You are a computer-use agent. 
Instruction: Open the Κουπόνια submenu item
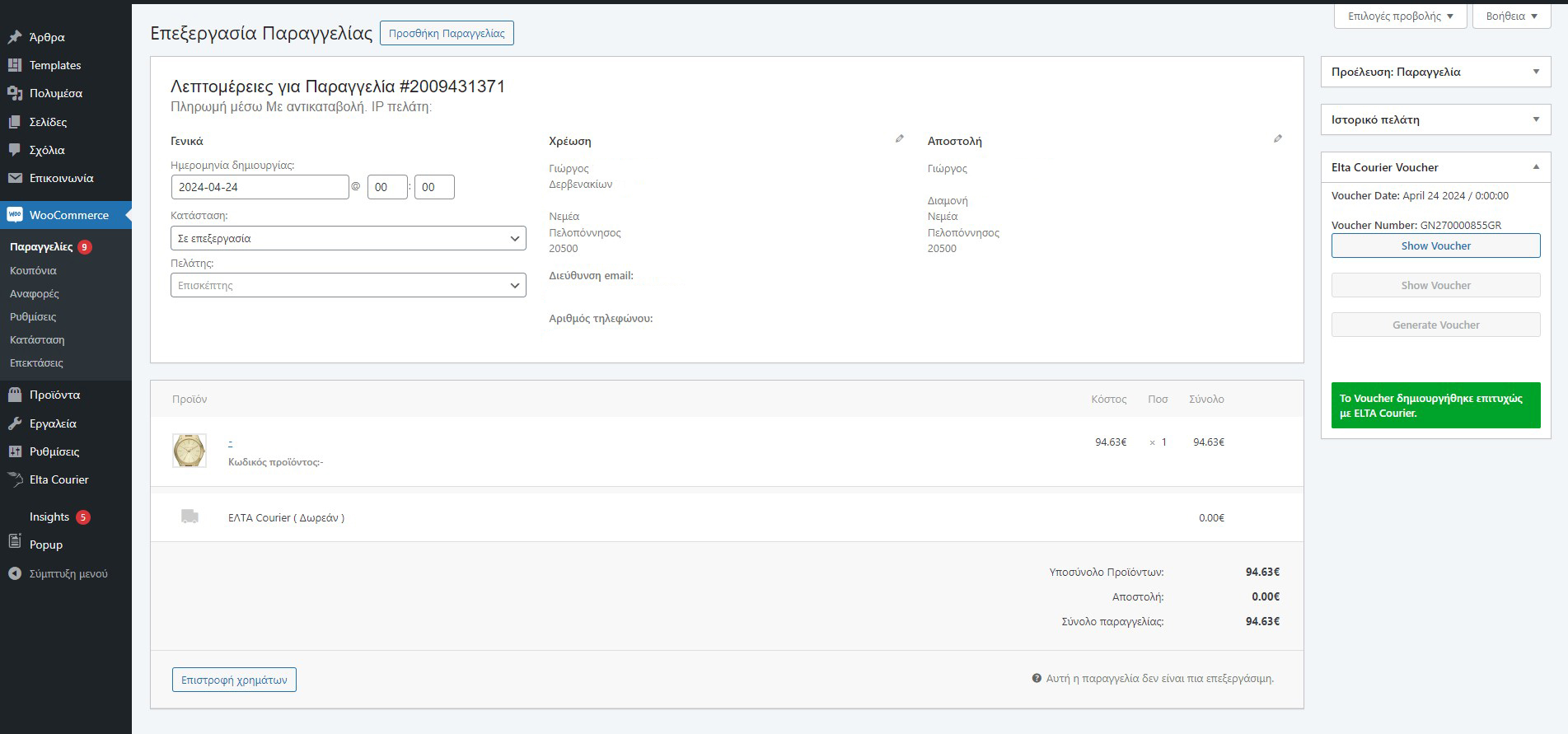33,270
